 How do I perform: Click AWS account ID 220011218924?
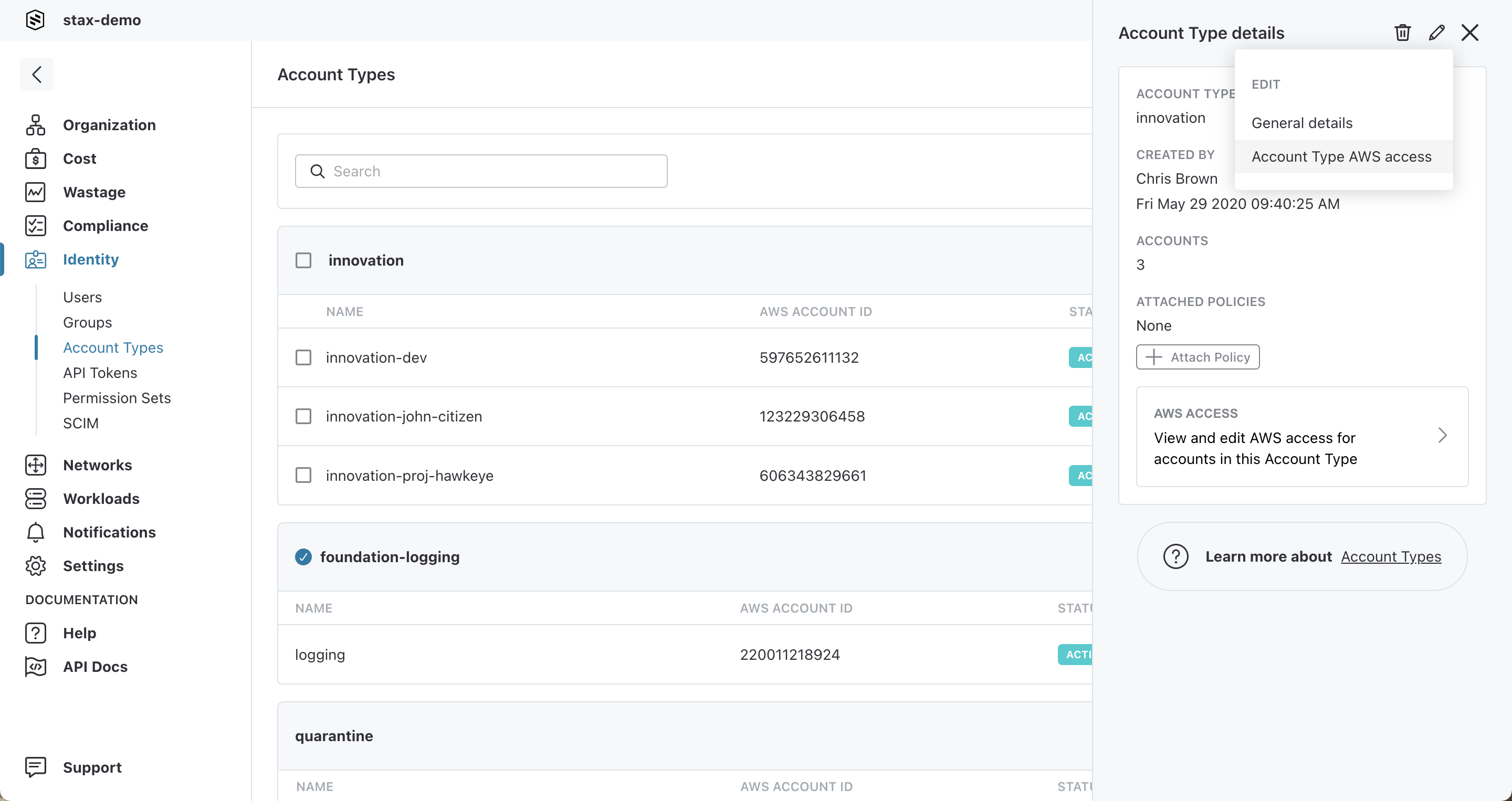point(790,655)
